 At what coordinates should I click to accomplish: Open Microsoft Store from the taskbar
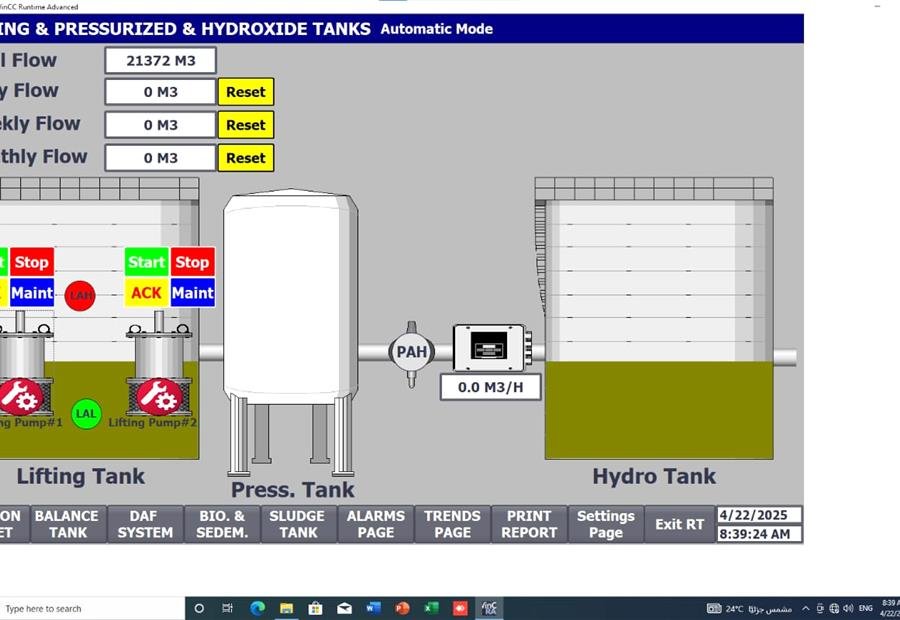coord(315,609)
